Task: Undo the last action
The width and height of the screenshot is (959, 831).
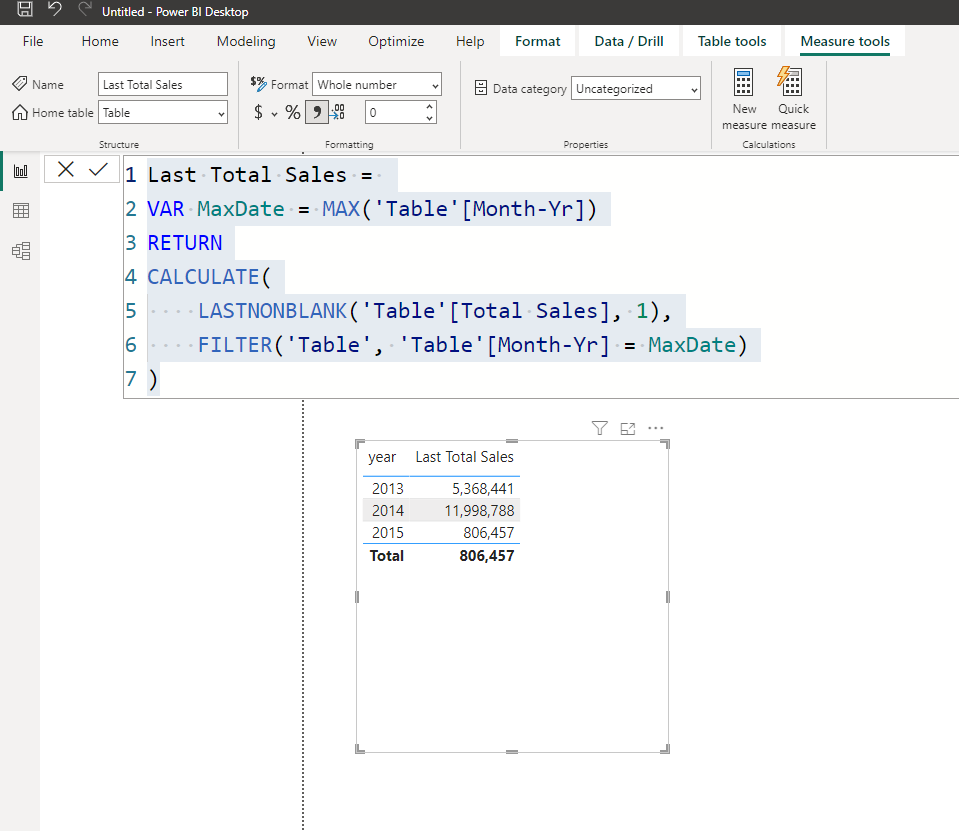Action: tap(55, 9)
